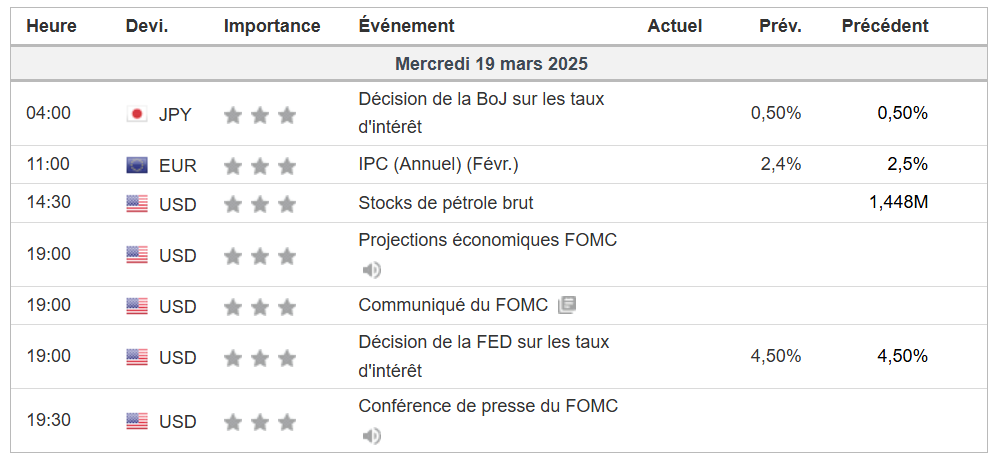Click the Actuel column header
The width and height of the screenshot is (996, 468).
tap(675, 26)
